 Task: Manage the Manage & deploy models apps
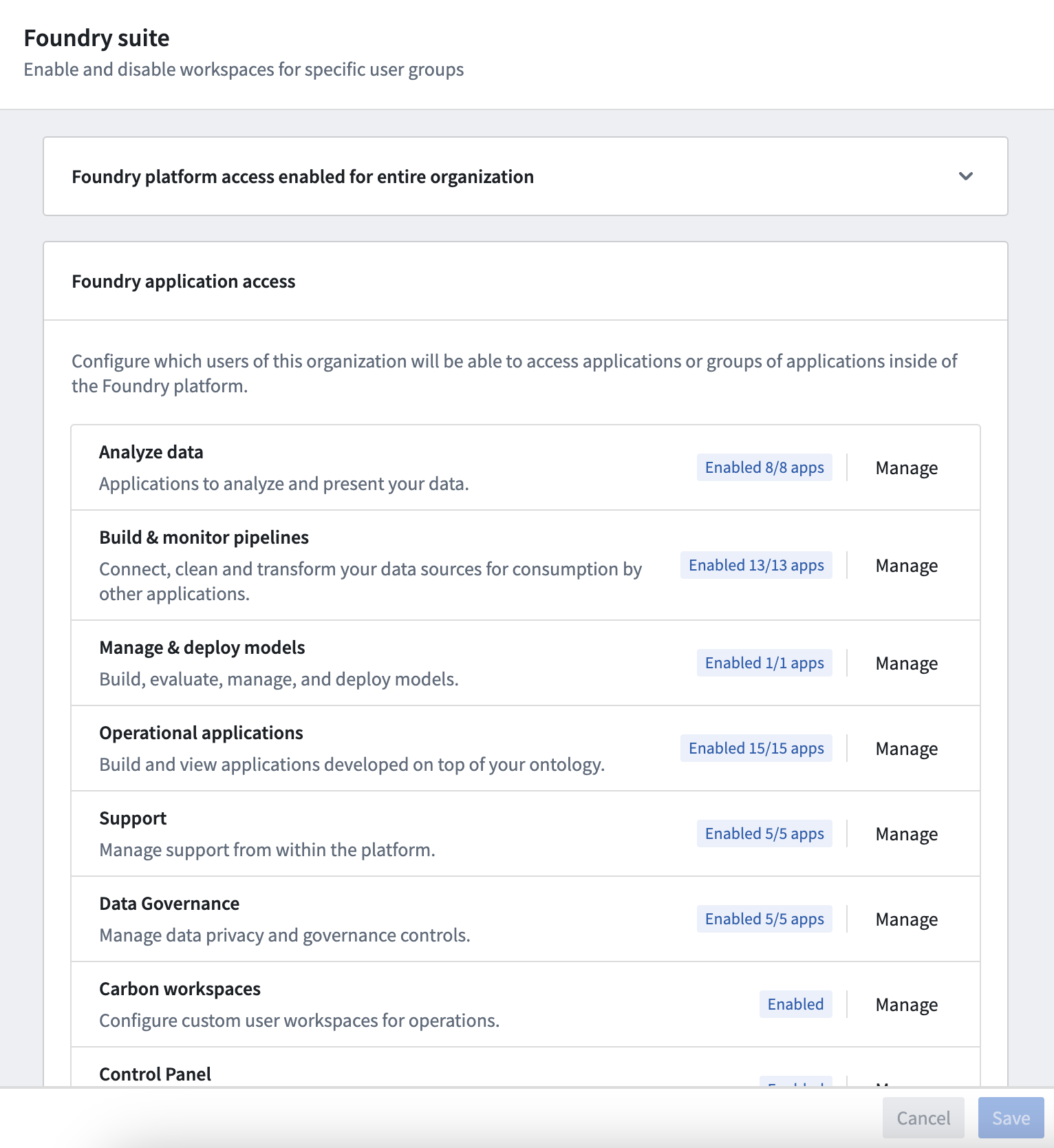(906, 663)
